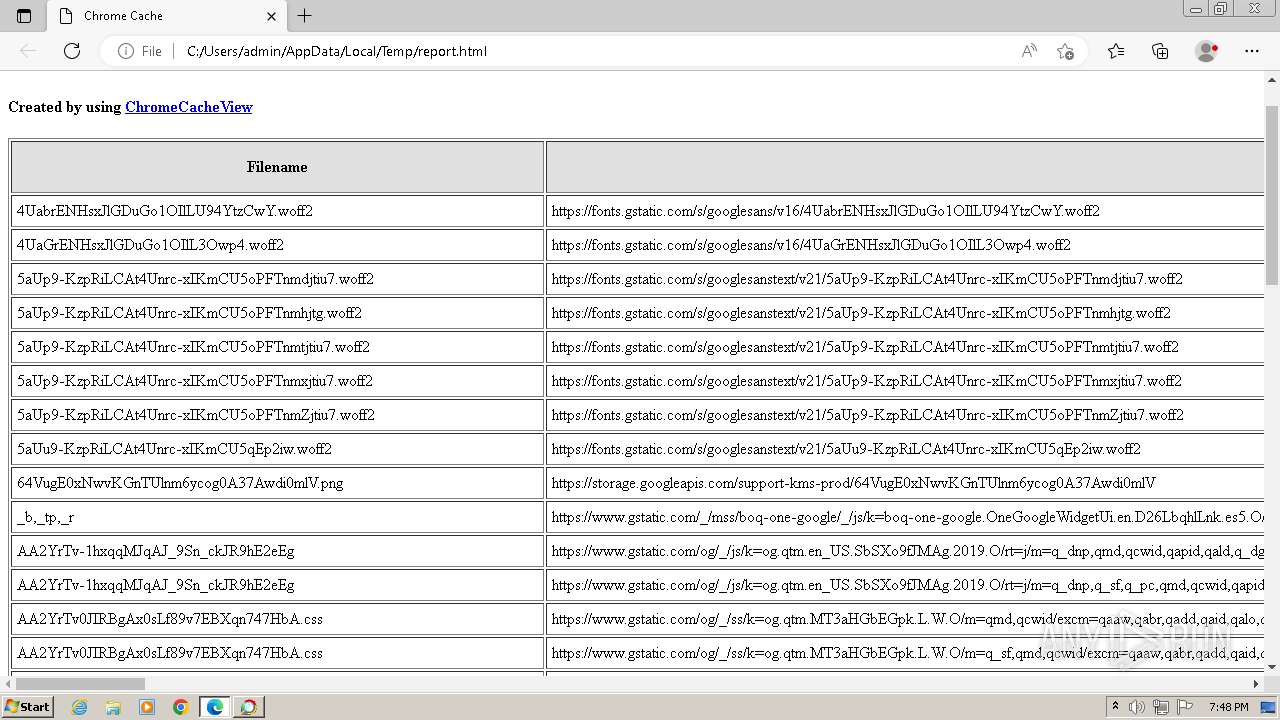Open a new browser tab
1280x720 pixels.
(x=305, y=16)
